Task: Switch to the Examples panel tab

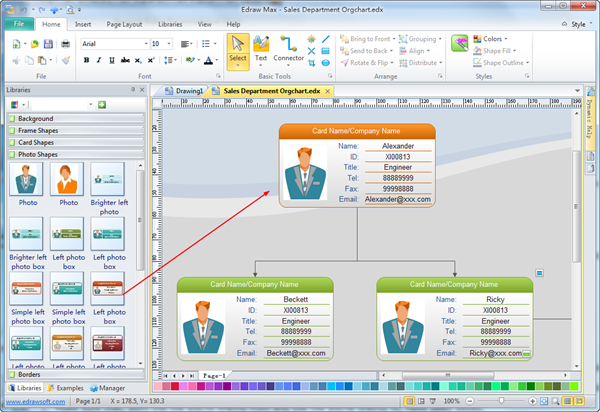Action: coord(66,387)
